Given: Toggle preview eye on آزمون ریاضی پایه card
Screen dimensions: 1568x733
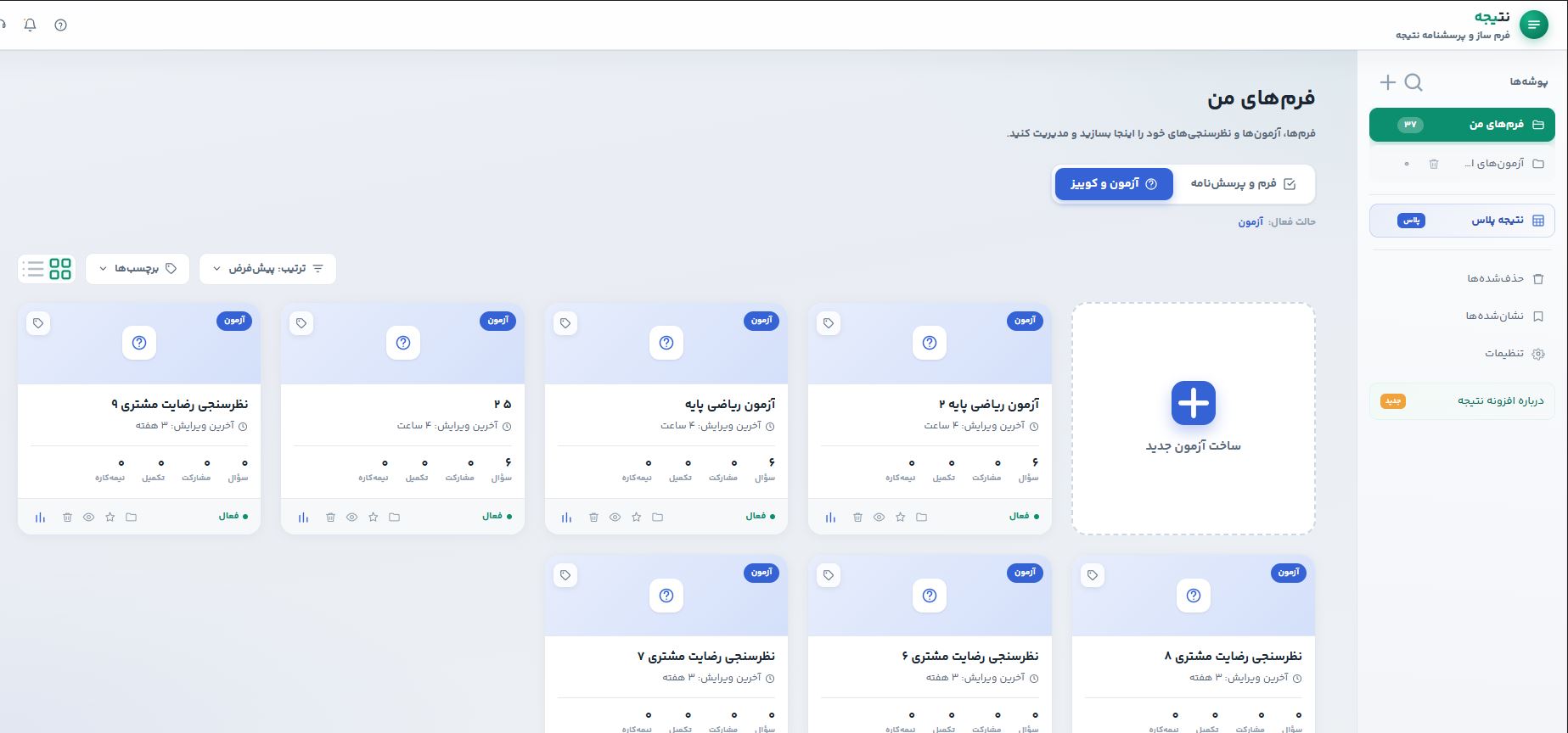Looking at the screenshot, I should coord(615,517).
